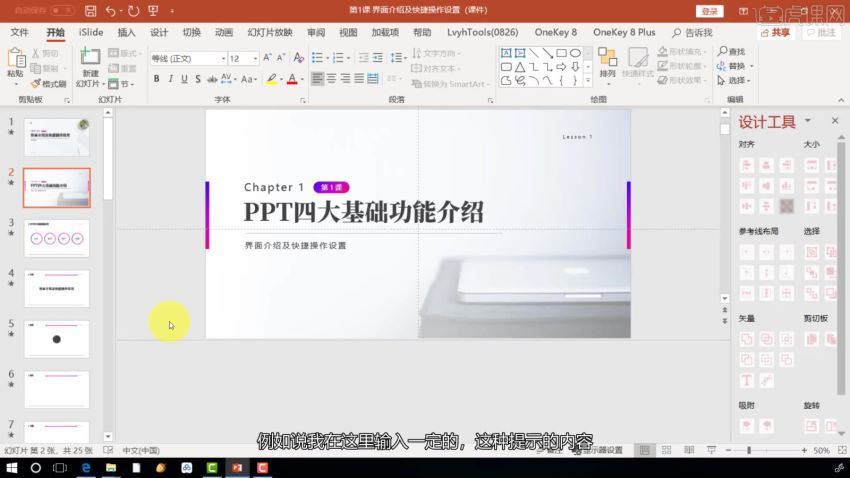Toggle the AutoSave switch in title bar
The width and height of the screenshot is (850, 478).
62,10
